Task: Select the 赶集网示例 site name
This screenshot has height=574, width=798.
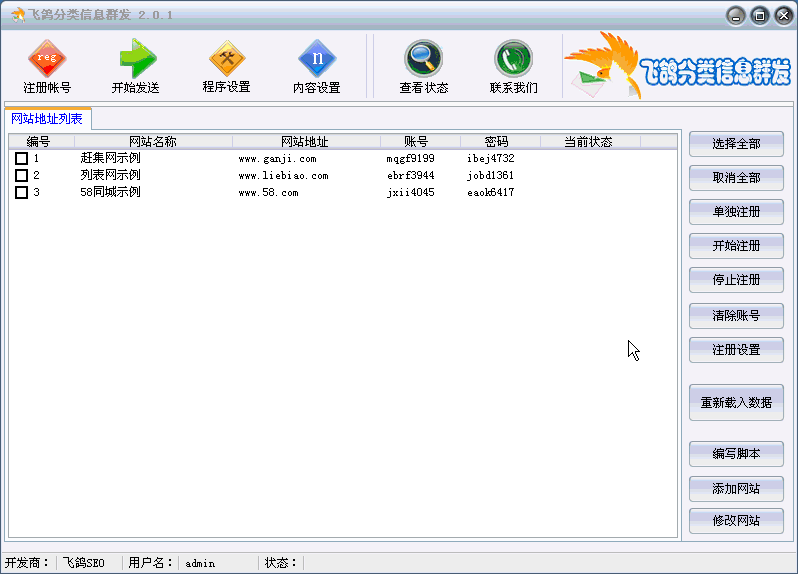Action: coord(110,158)
